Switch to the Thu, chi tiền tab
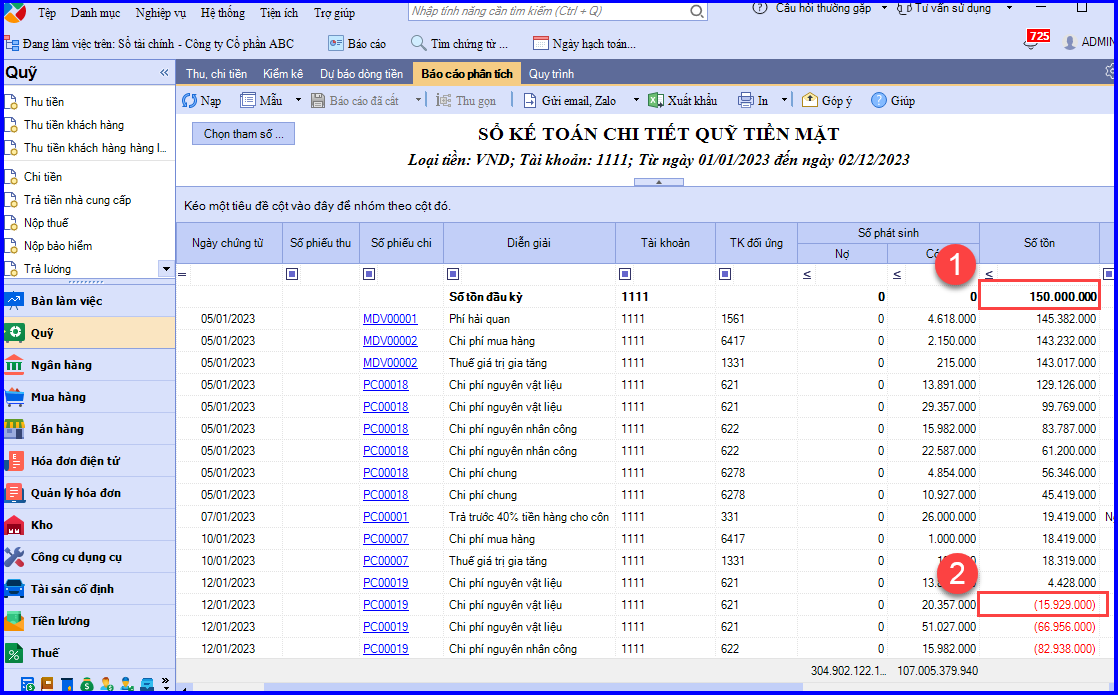 tap(216, 73)
